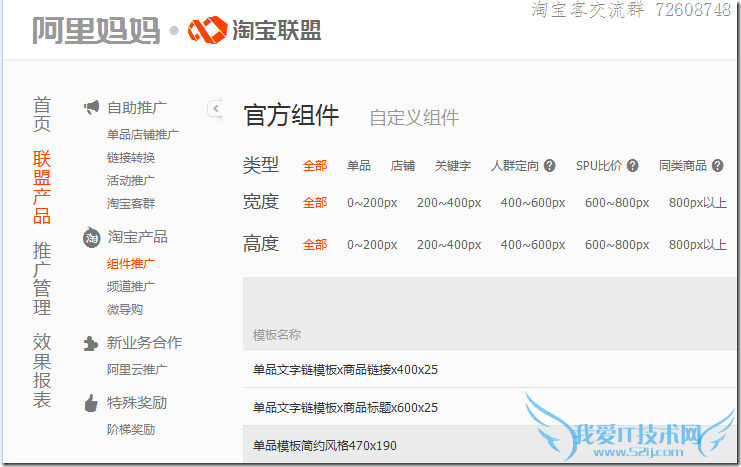Open the 自助推广 sidebar section
This screenshot has height=467, width=741.
click(x=137, y=108)
